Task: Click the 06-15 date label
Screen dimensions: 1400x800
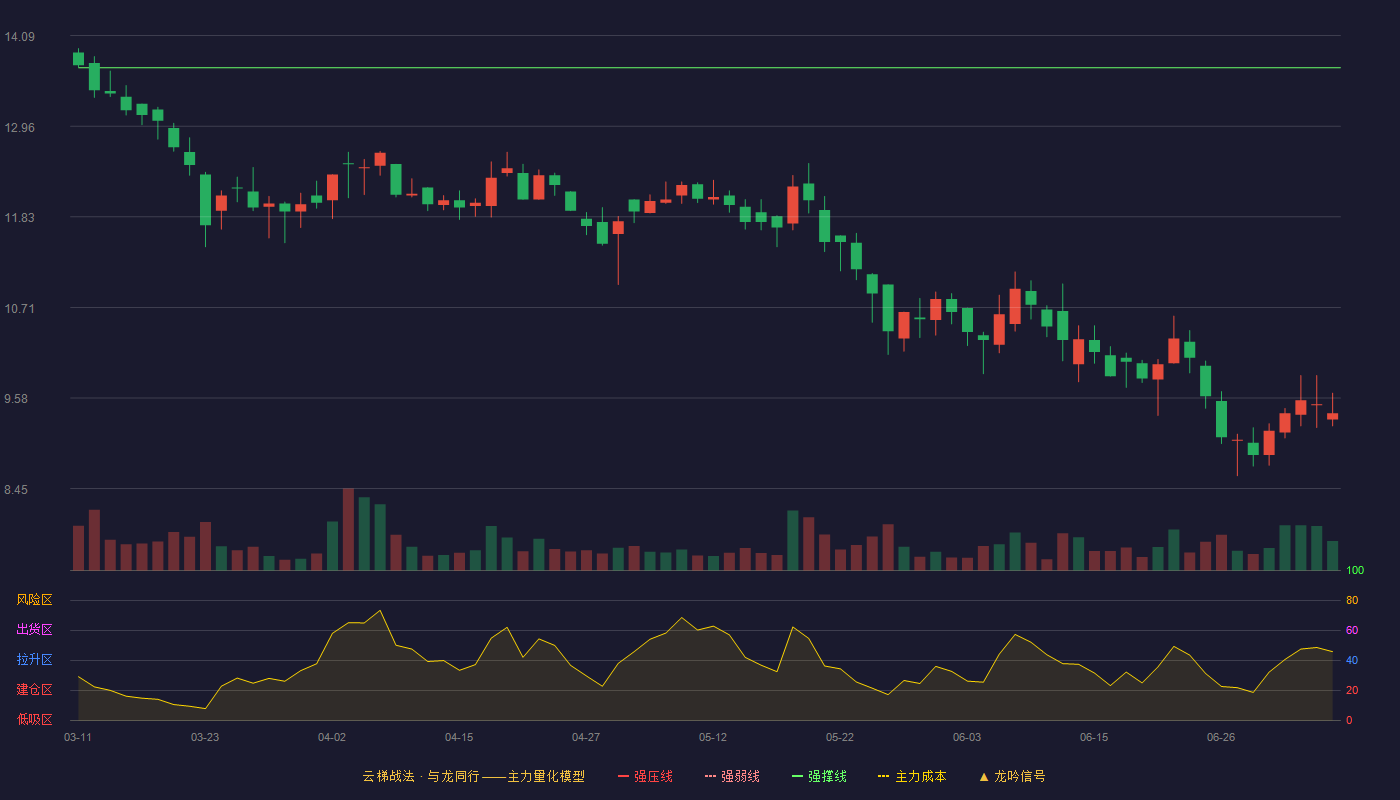Action: [x=1094, y=737]
